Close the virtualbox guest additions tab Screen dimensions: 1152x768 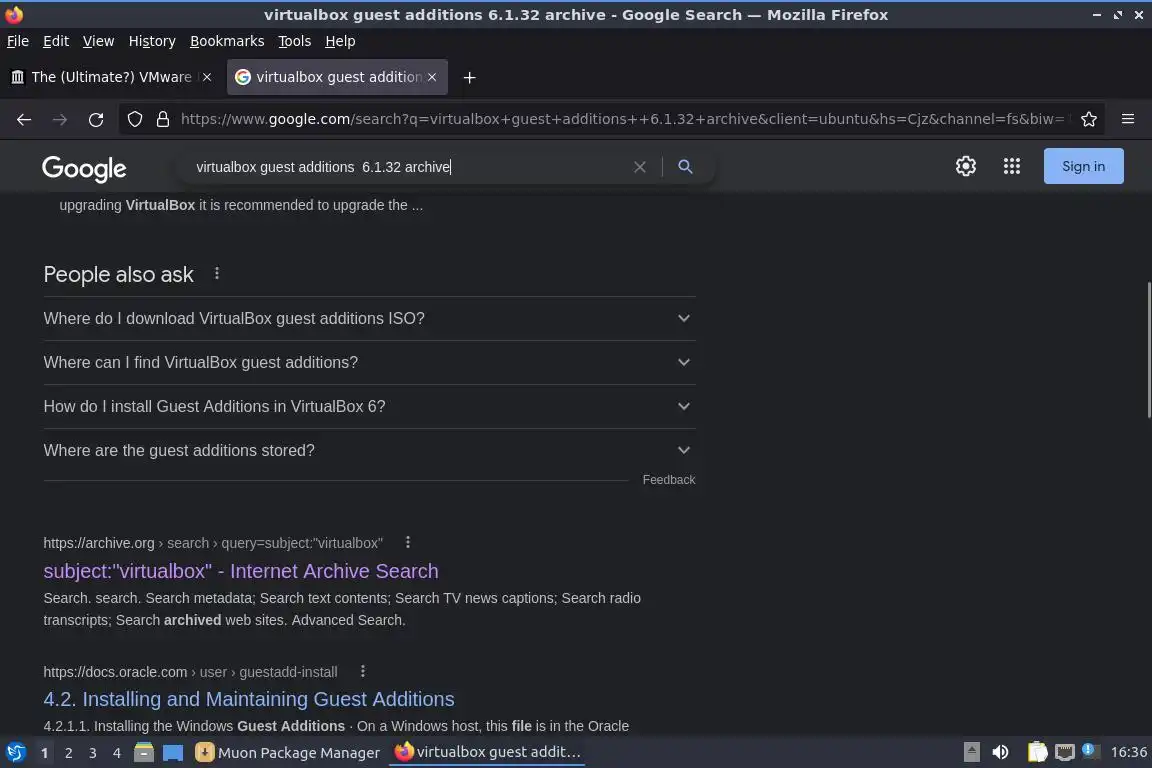[x=432, y=77]
